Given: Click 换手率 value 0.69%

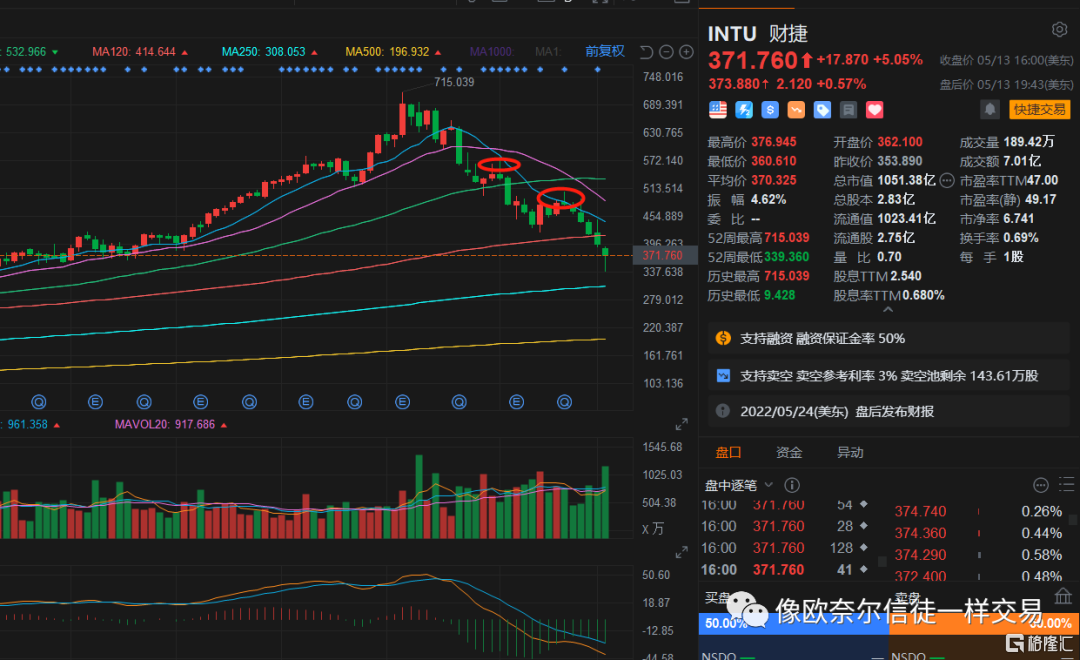Looking at the screenshot, I should point(1021,238).
